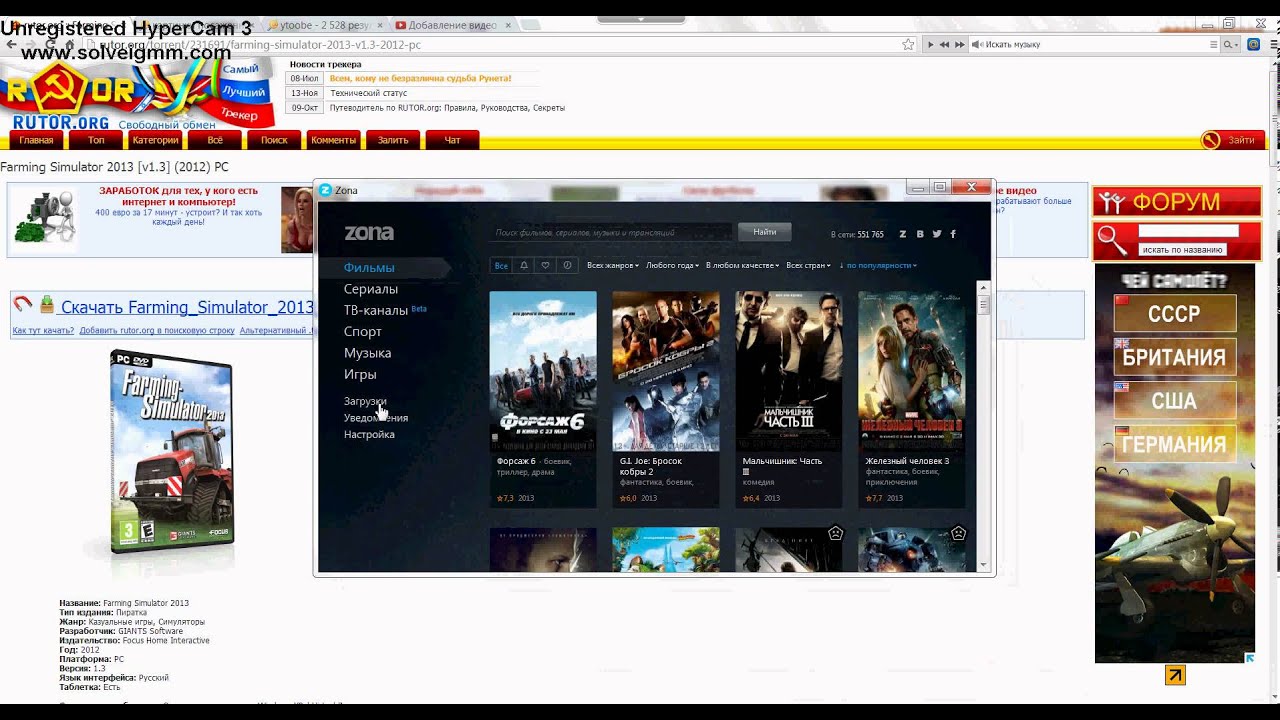Select Спорт in Zona sidebar
The image size is (1280, 720).
click(x=363, y=331)
